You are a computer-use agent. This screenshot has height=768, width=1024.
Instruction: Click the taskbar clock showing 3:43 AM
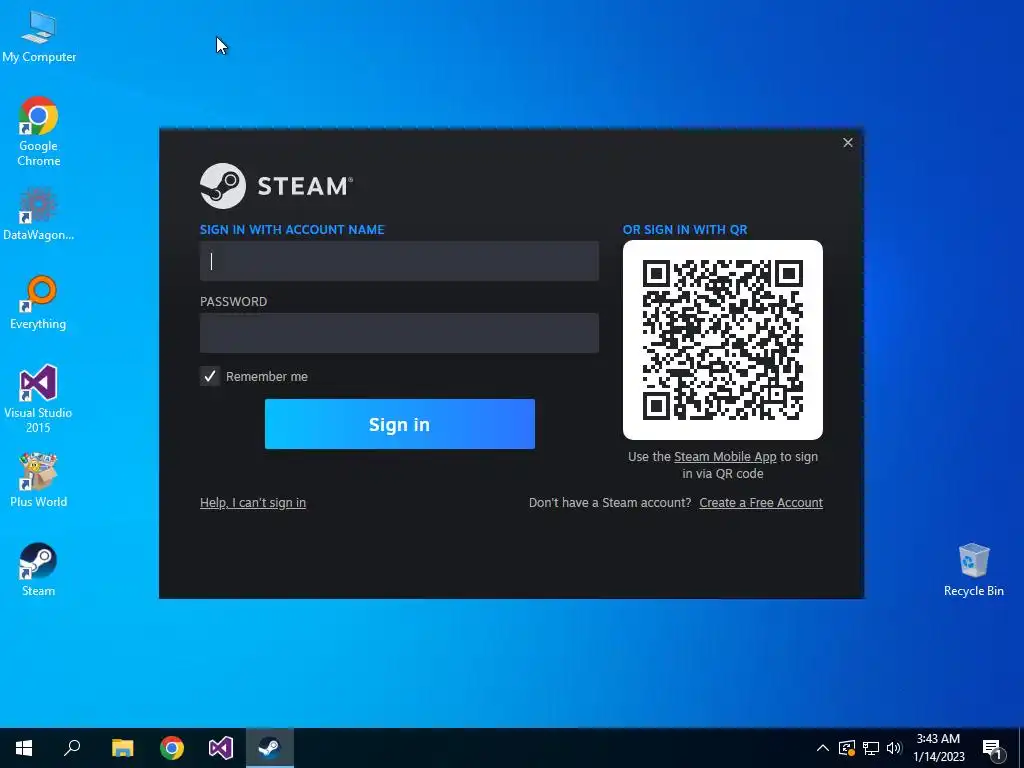938,748
